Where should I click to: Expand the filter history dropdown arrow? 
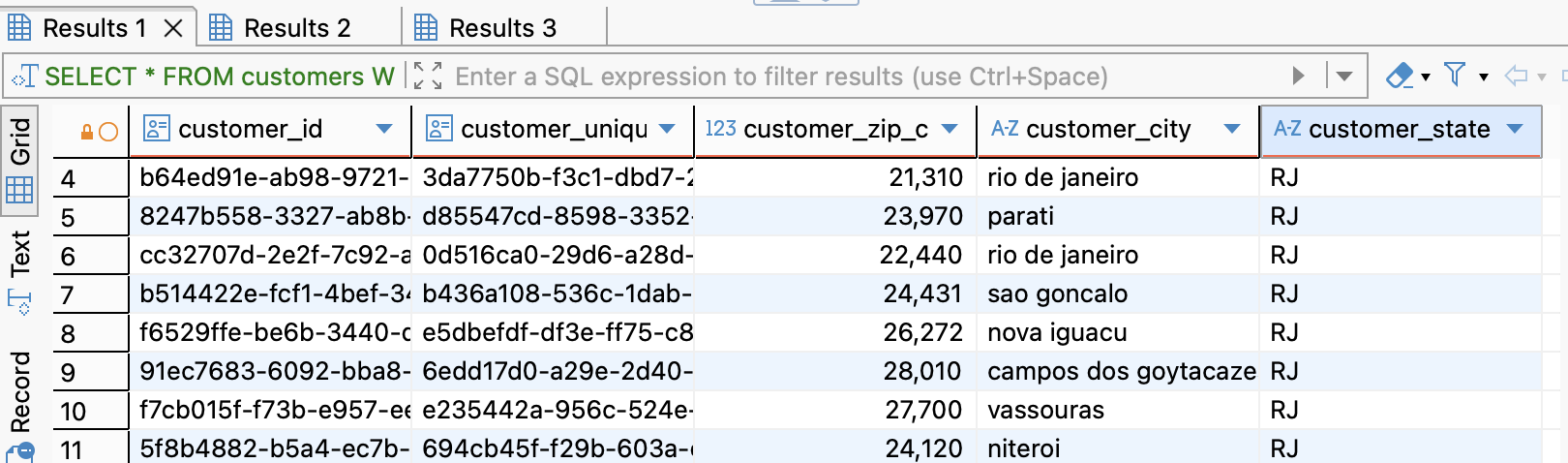(1343, 76)
